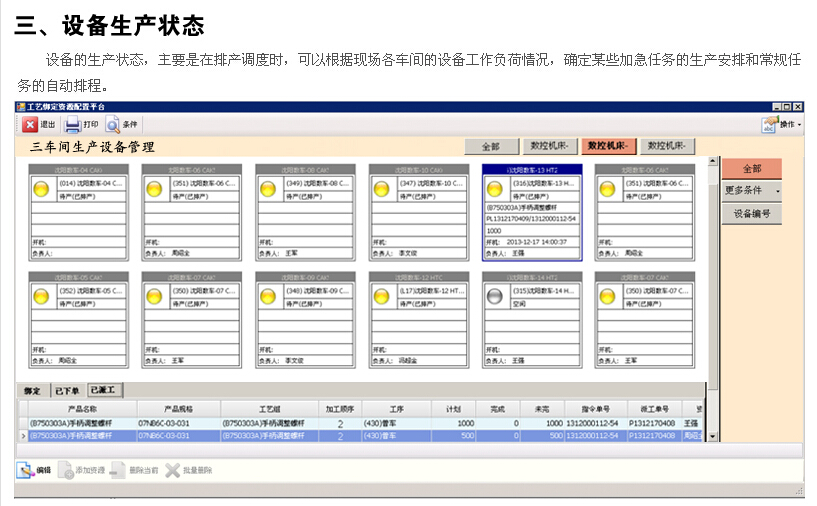The width and height of the screenshot is (817, 506).
Task: Select the 沈阳数车-12 HTC equipment card header
Action: click(x=419, y=277)
